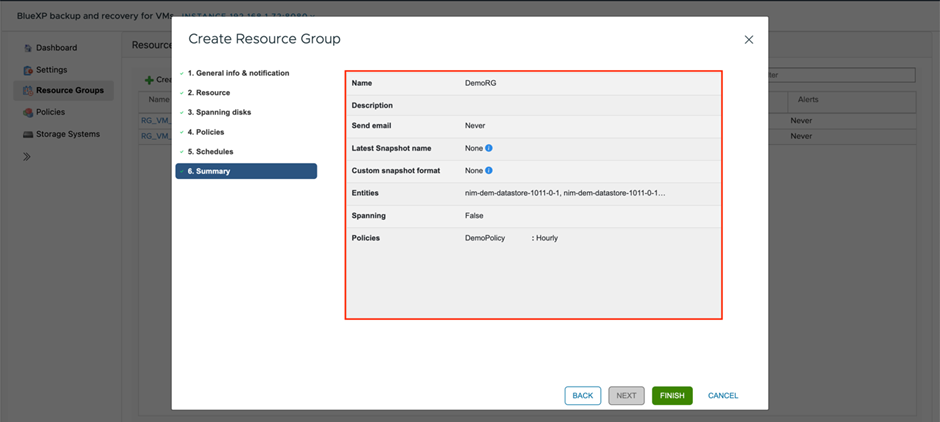Click the green plus Create icon

[x=149, y=80]
